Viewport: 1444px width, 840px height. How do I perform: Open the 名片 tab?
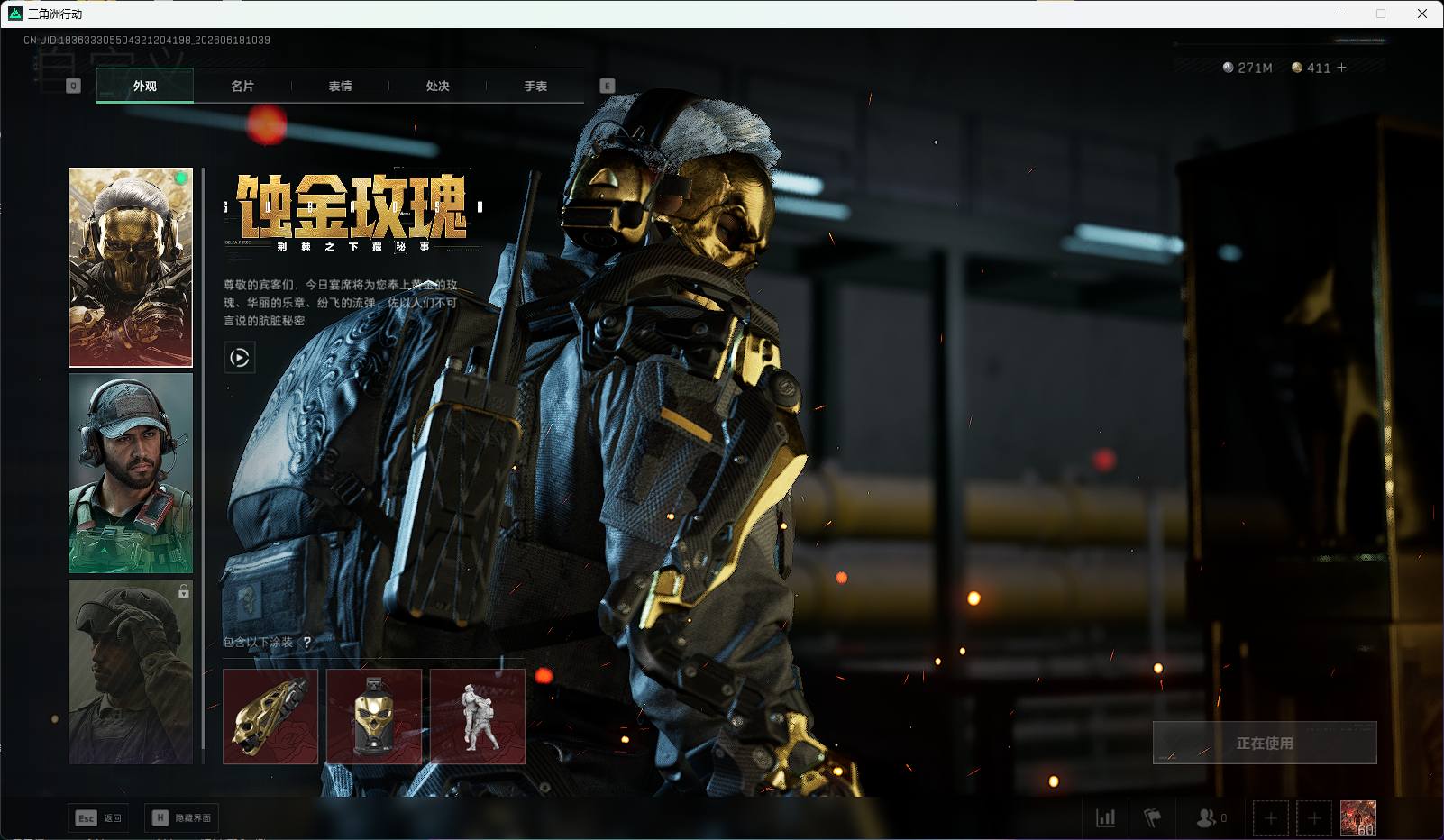click(x=242, y=86)
